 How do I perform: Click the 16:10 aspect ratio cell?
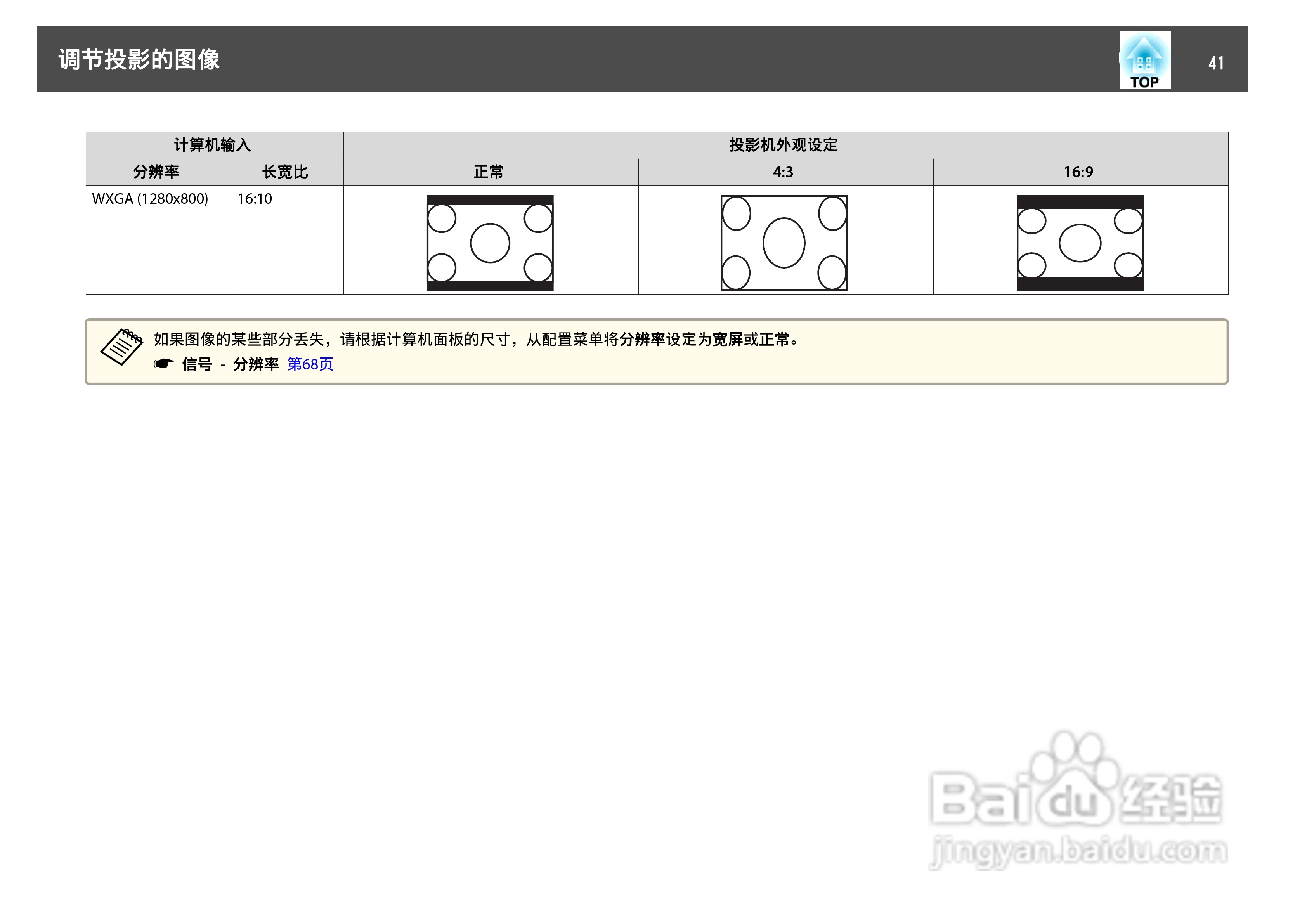pos(255,199)
